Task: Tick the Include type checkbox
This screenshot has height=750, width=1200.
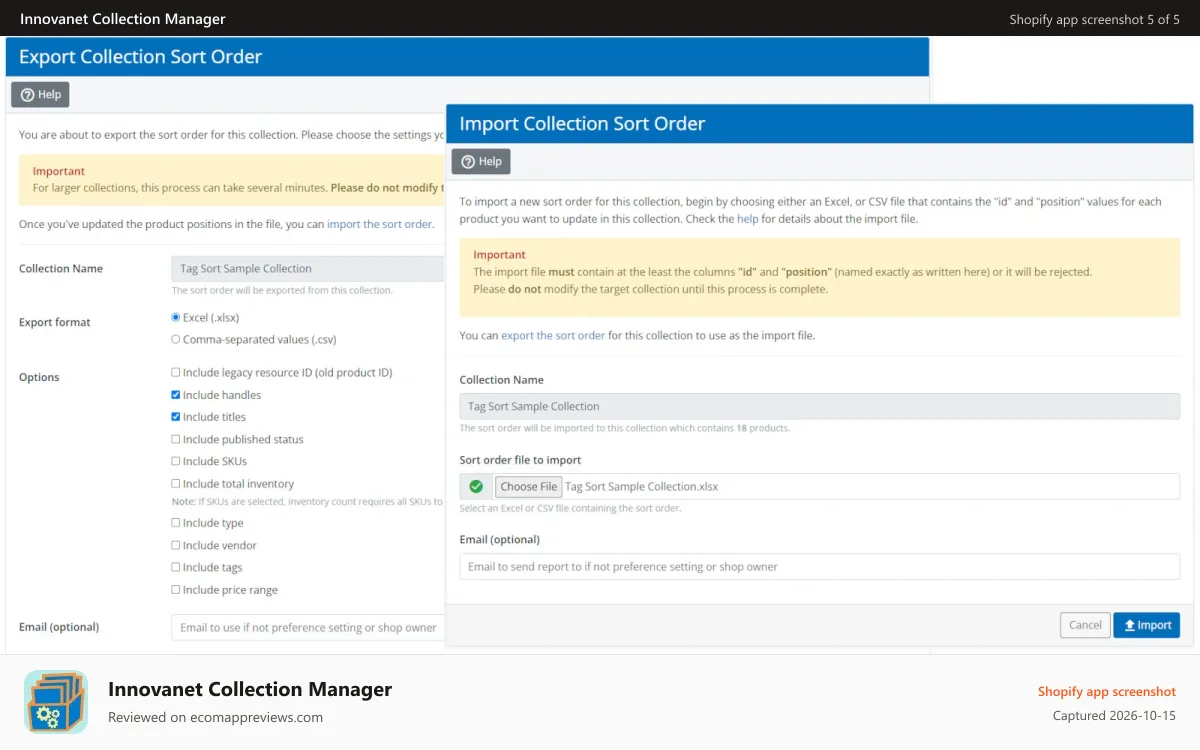Action: coord(176,523)
